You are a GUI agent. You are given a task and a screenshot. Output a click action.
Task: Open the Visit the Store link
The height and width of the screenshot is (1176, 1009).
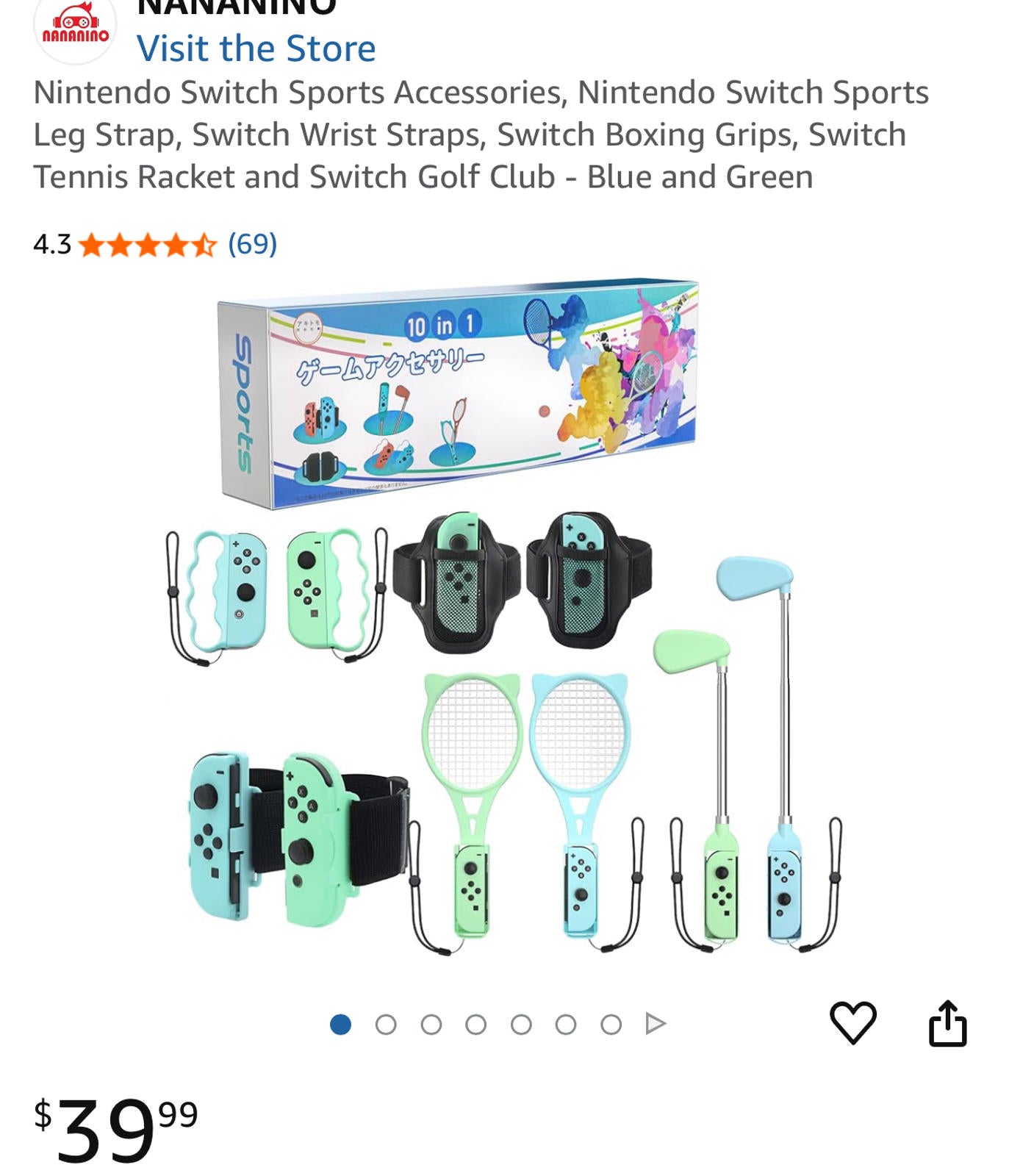tap(256, 49)
